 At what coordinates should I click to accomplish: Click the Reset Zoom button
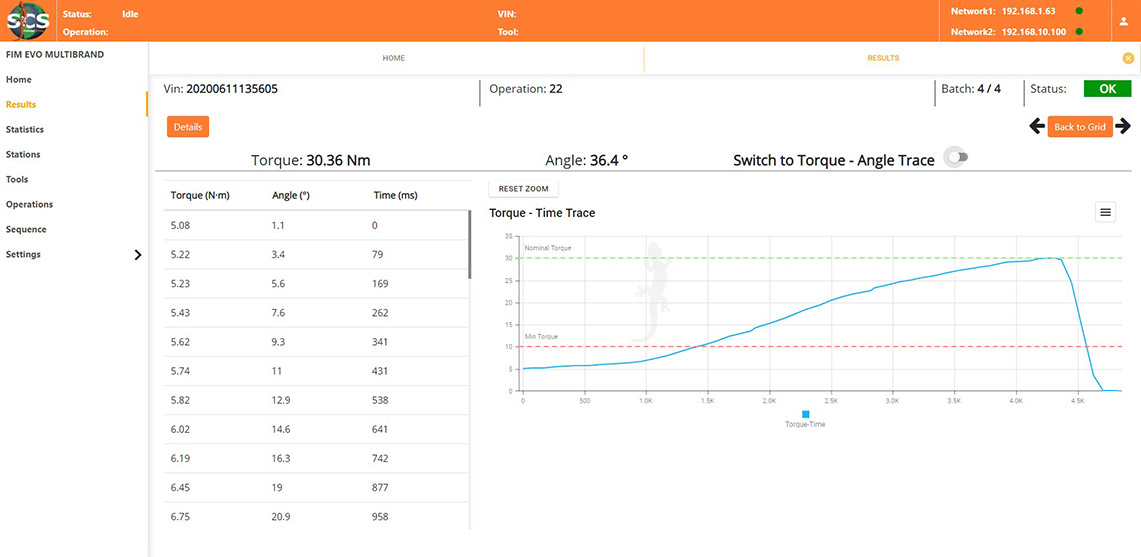click(x=523, y=188)
